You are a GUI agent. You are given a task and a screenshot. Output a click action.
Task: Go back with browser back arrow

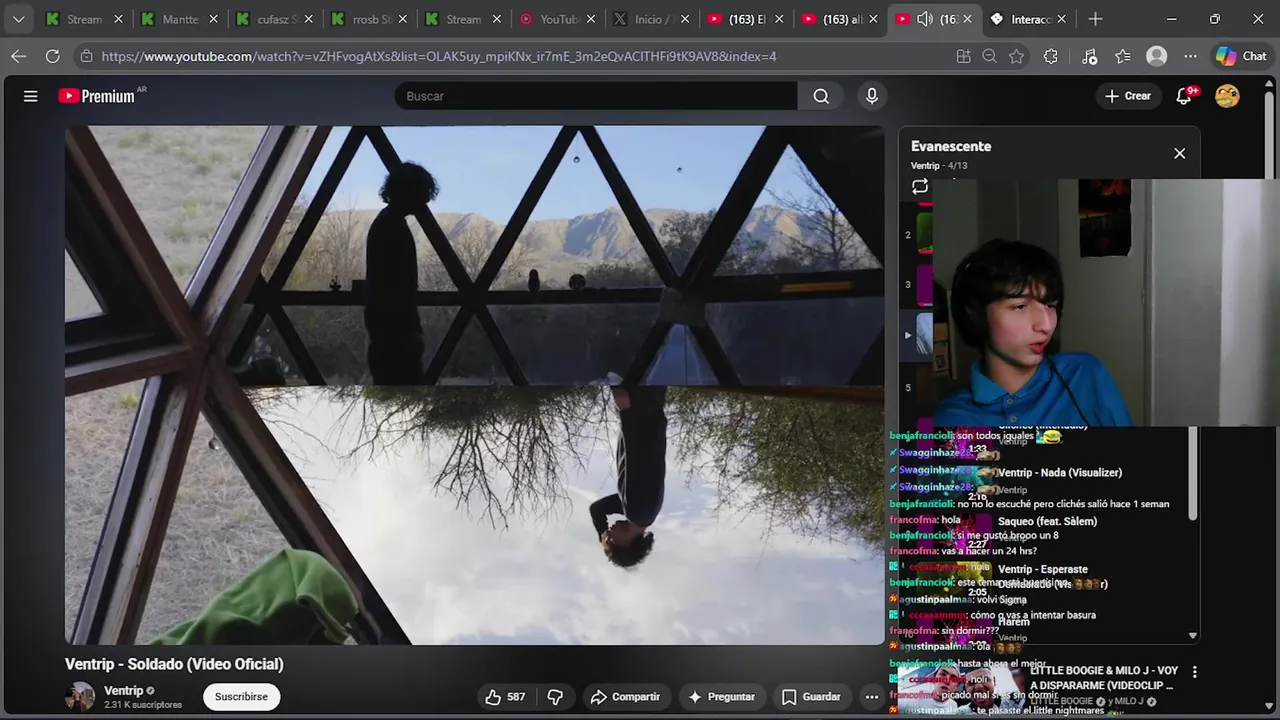[19, 56]
